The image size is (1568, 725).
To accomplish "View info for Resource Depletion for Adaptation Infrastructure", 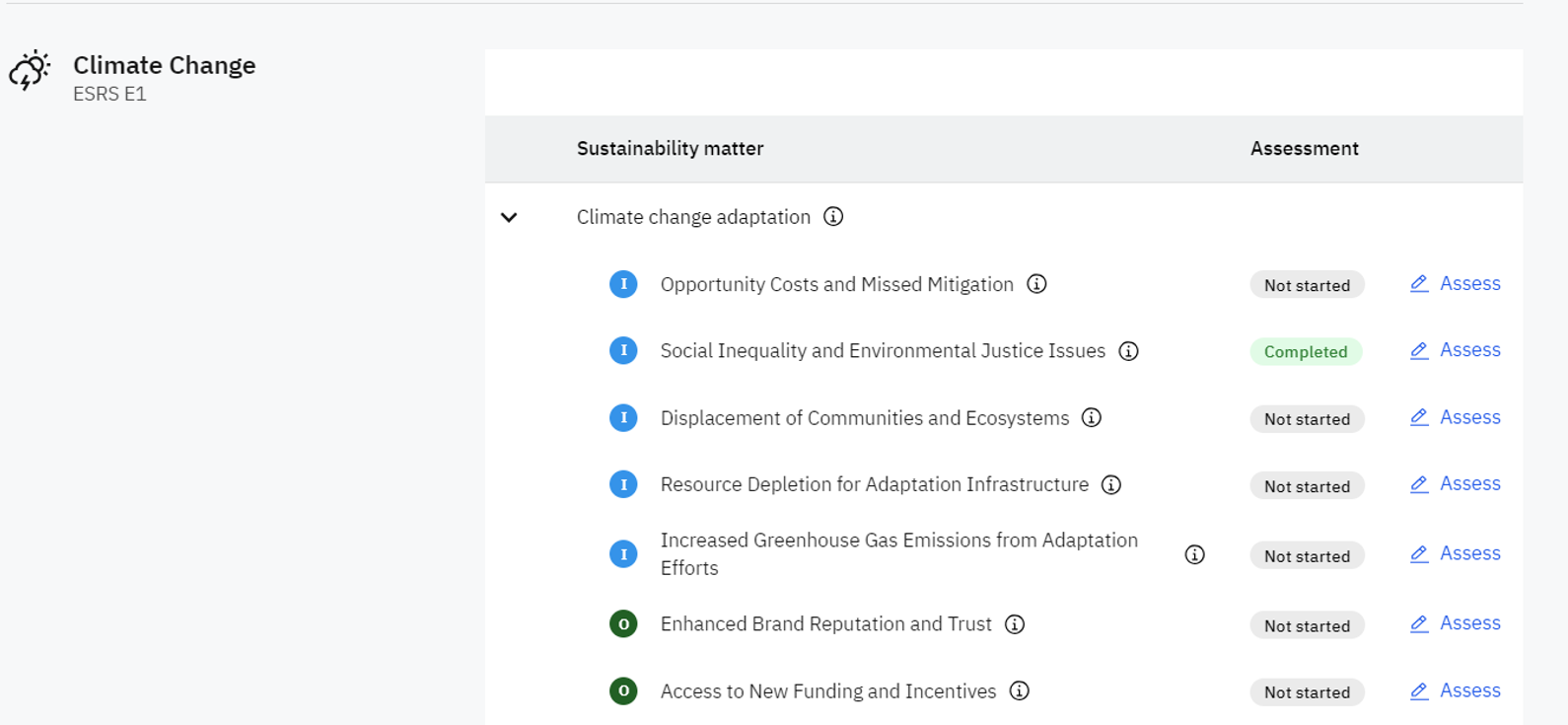I will click(1111, 485).
